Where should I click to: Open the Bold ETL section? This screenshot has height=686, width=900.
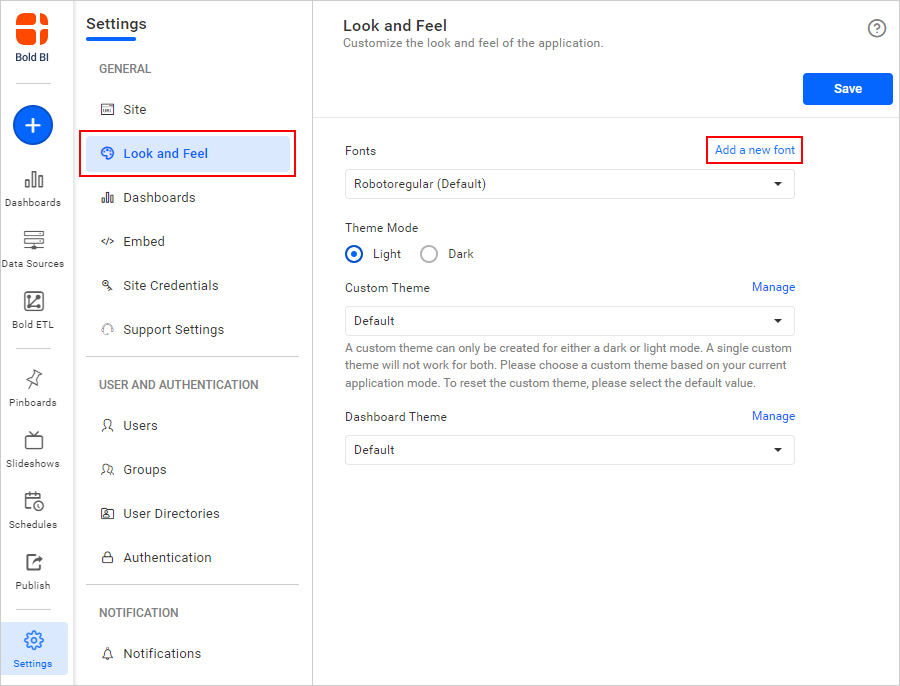point(33,310)
